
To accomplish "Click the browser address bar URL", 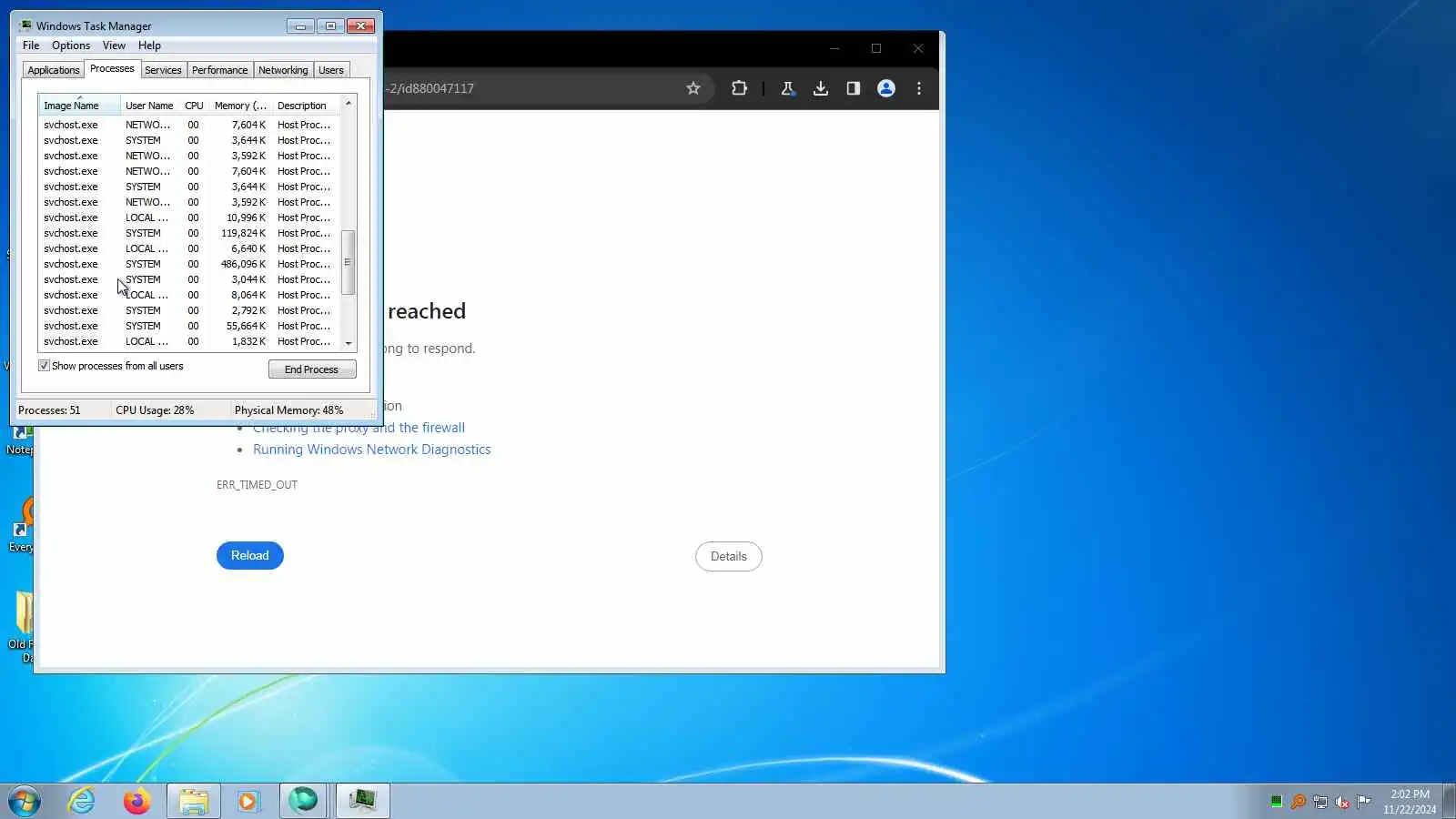I will [430, 88].
